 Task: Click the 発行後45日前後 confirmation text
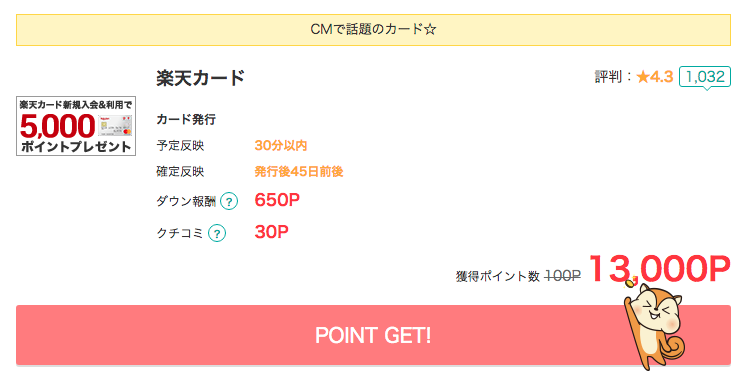click(x=299, y=171)
